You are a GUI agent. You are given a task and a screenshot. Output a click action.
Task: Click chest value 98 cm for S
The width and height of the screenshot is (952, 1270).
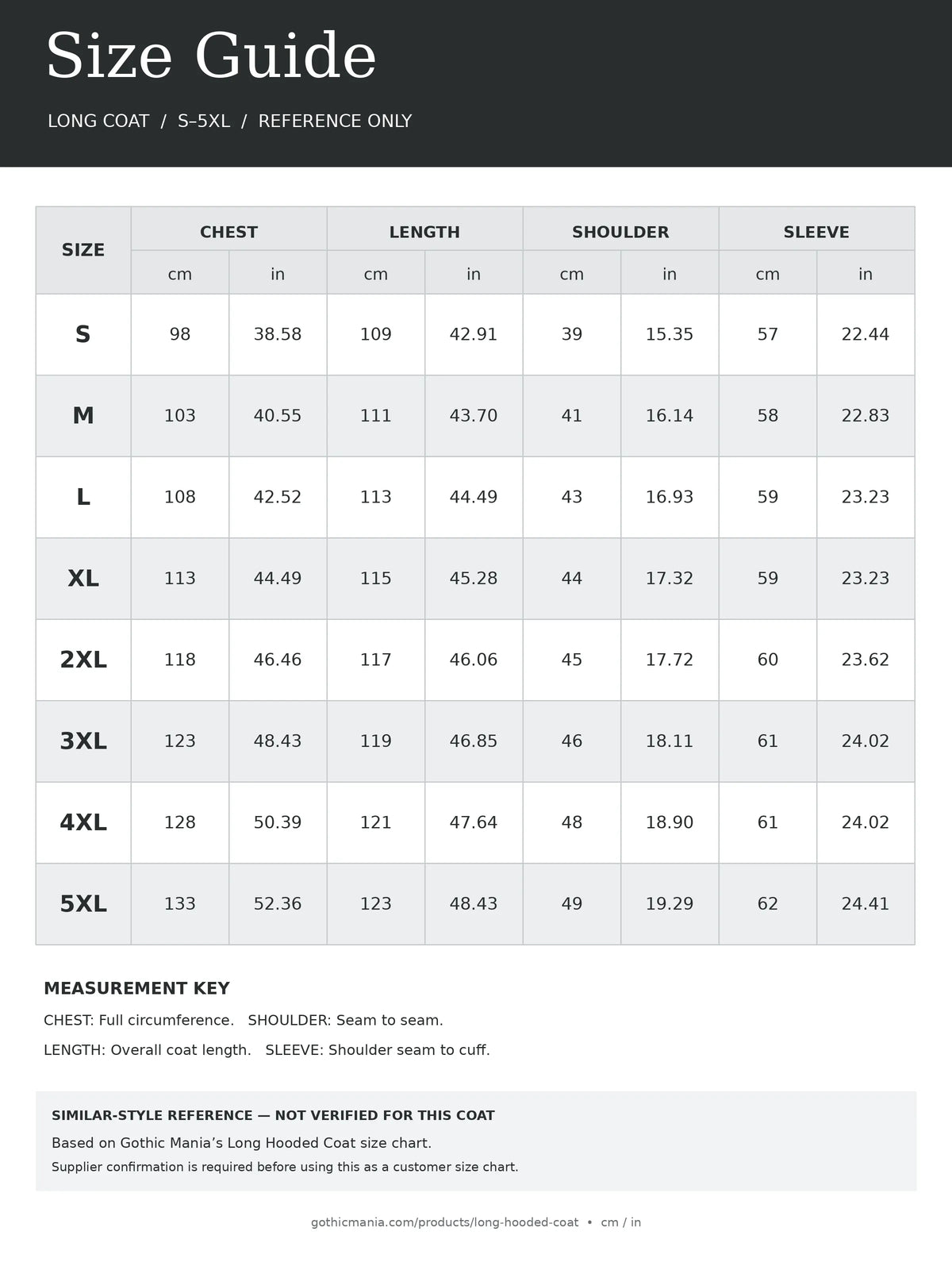coord(180,334)
